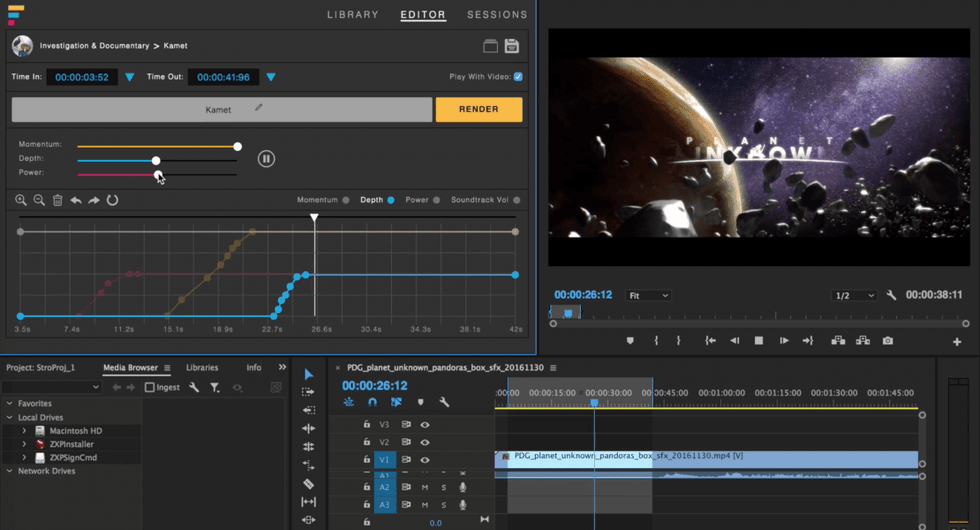Toggle V1 track visibility eye
Viewport: 980px width, 530px height.
pos(425,459)
